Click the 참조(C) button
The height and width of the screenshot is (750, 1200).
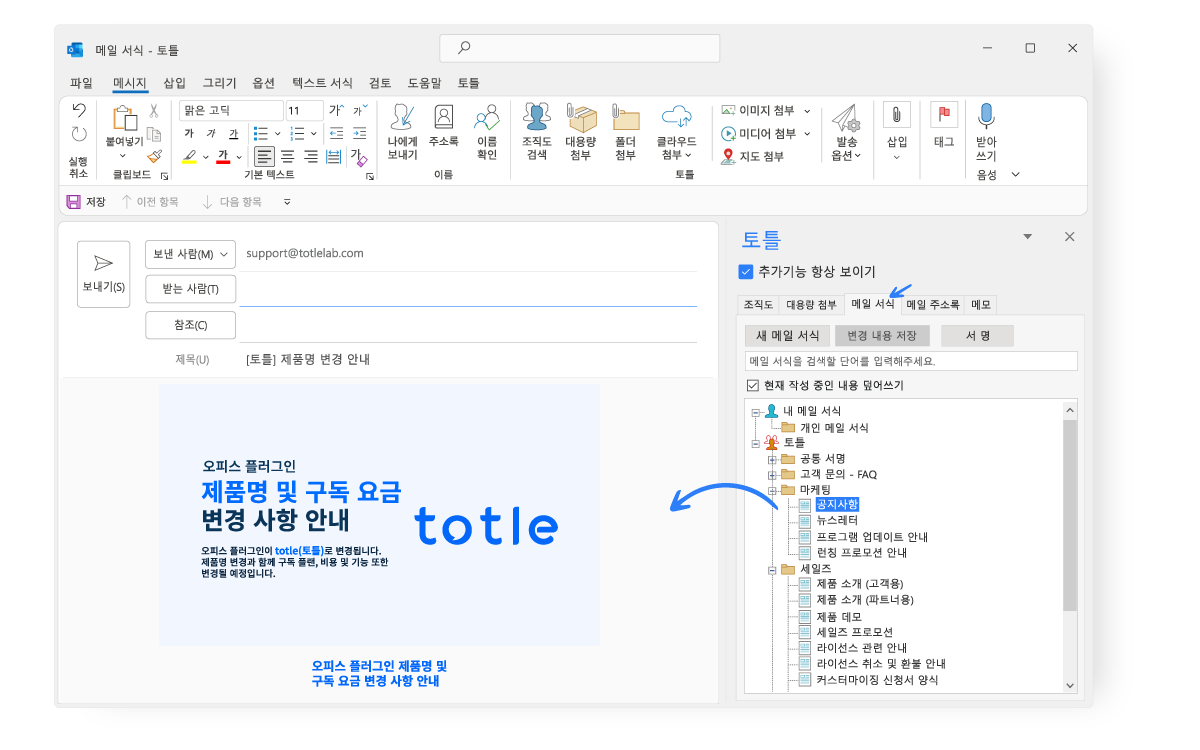[190, 325]
